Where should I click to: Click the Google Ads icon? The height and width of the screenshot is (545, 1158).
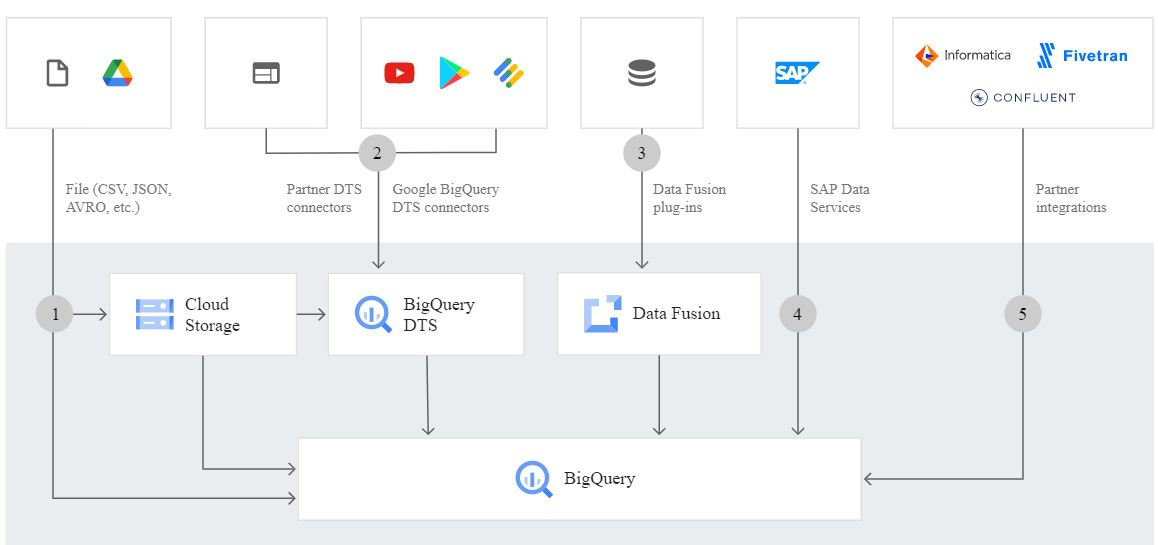pyautogui.click(x=509, y=73)
